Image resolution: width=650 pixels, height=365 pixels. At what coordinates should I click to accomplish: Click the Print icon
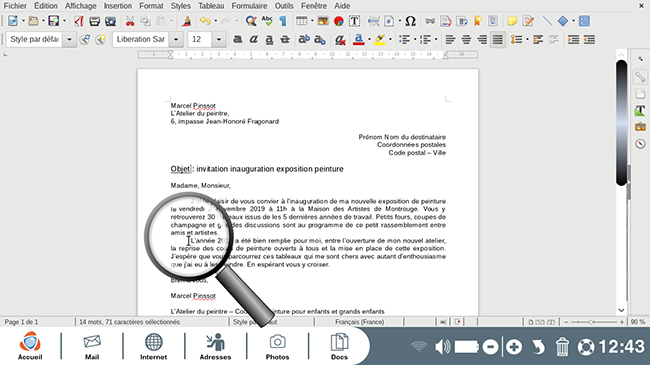click(95, 21)
